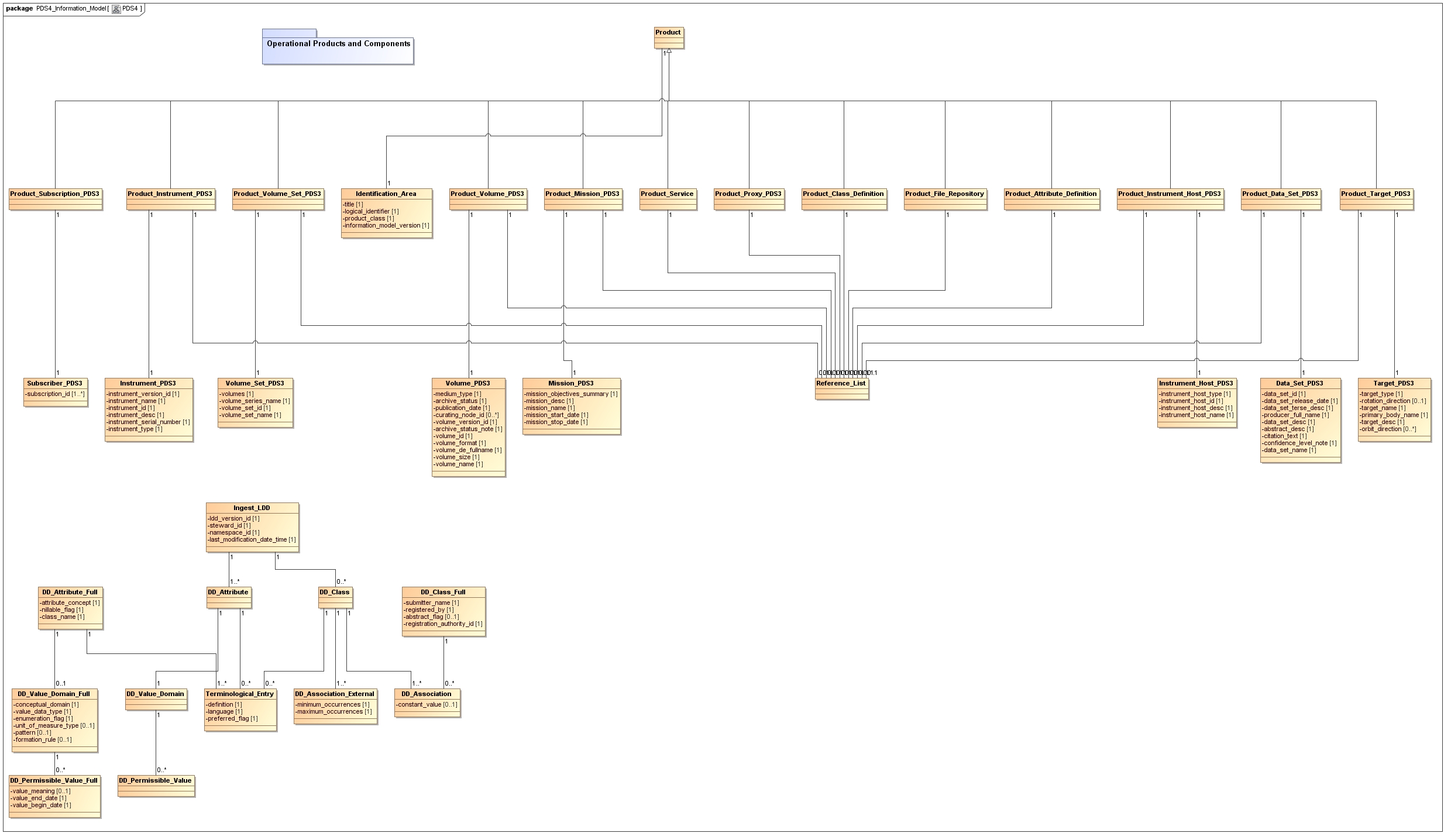The image size is (1451, 840).
Task: Select the DD_Class_Full class
Action: click(443, 593)
